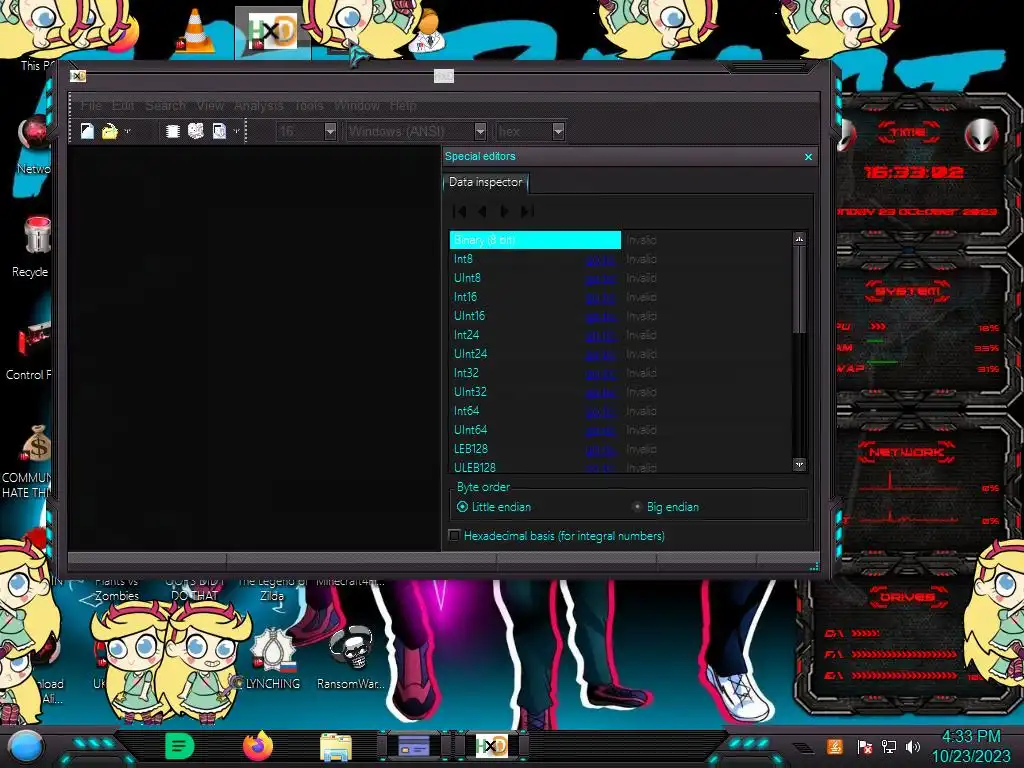Click the network tray icon

[x=889, y=746]
